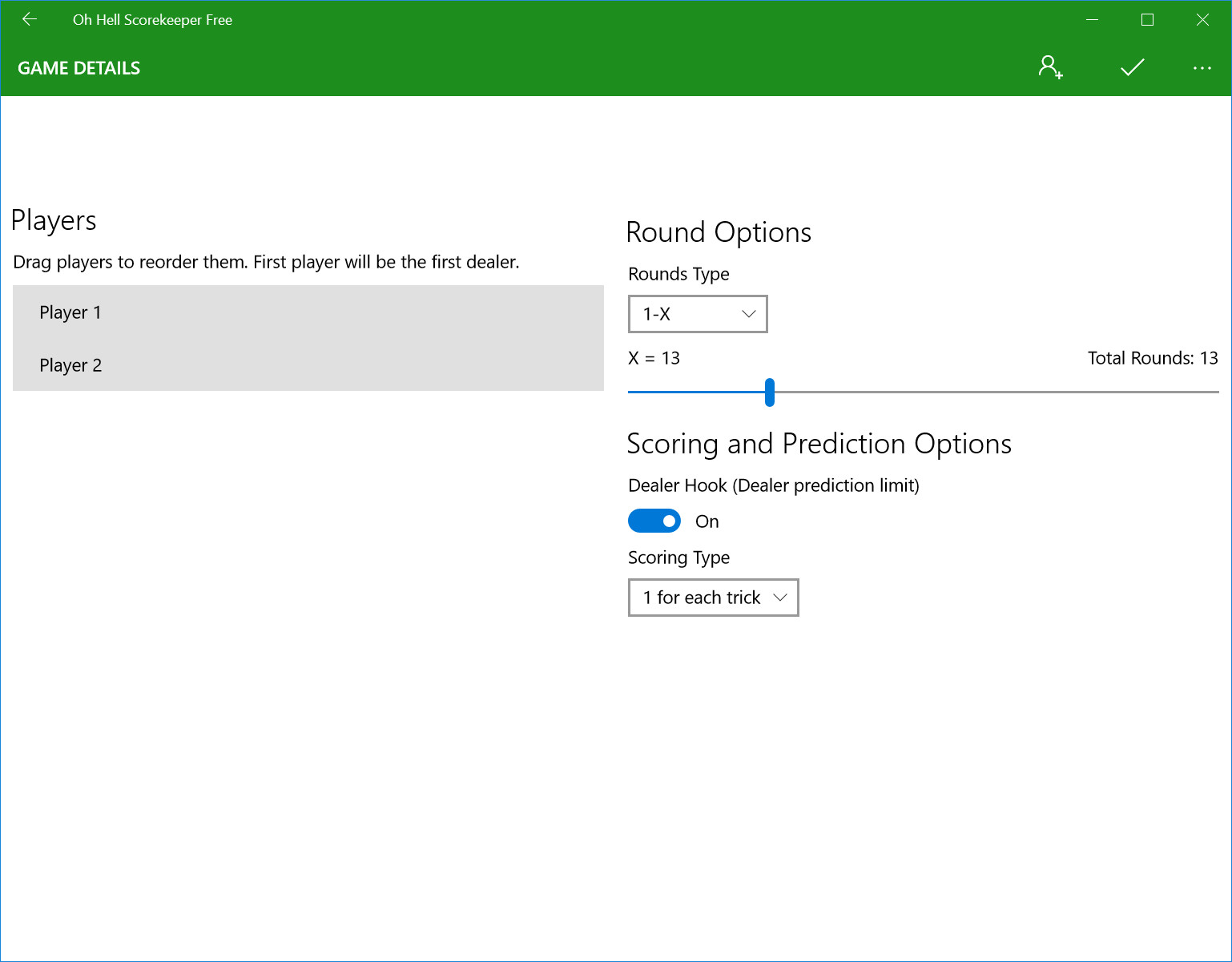Click the GAME DETAILS header title
The image size is (1232, 962).
[79, 68]
